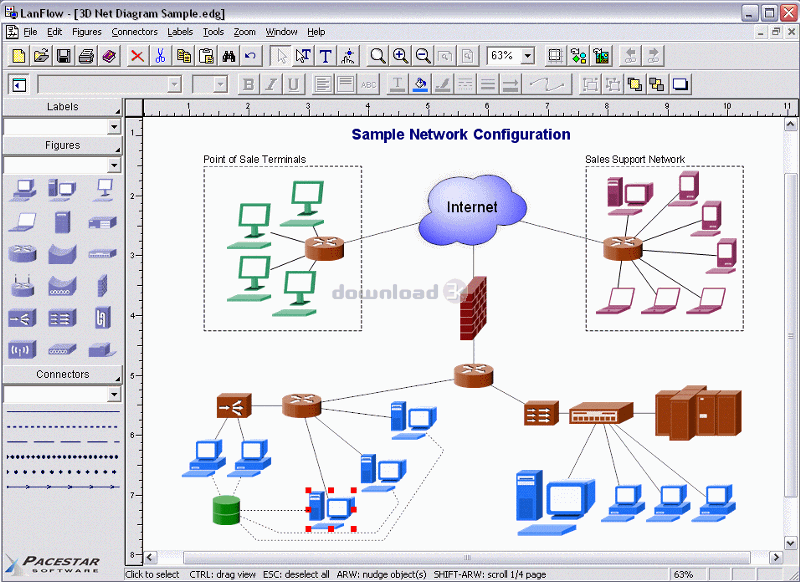The width and height of the screenshot is (800, 582).
Task: Open the Figures menu
Action: click(87, 32)
